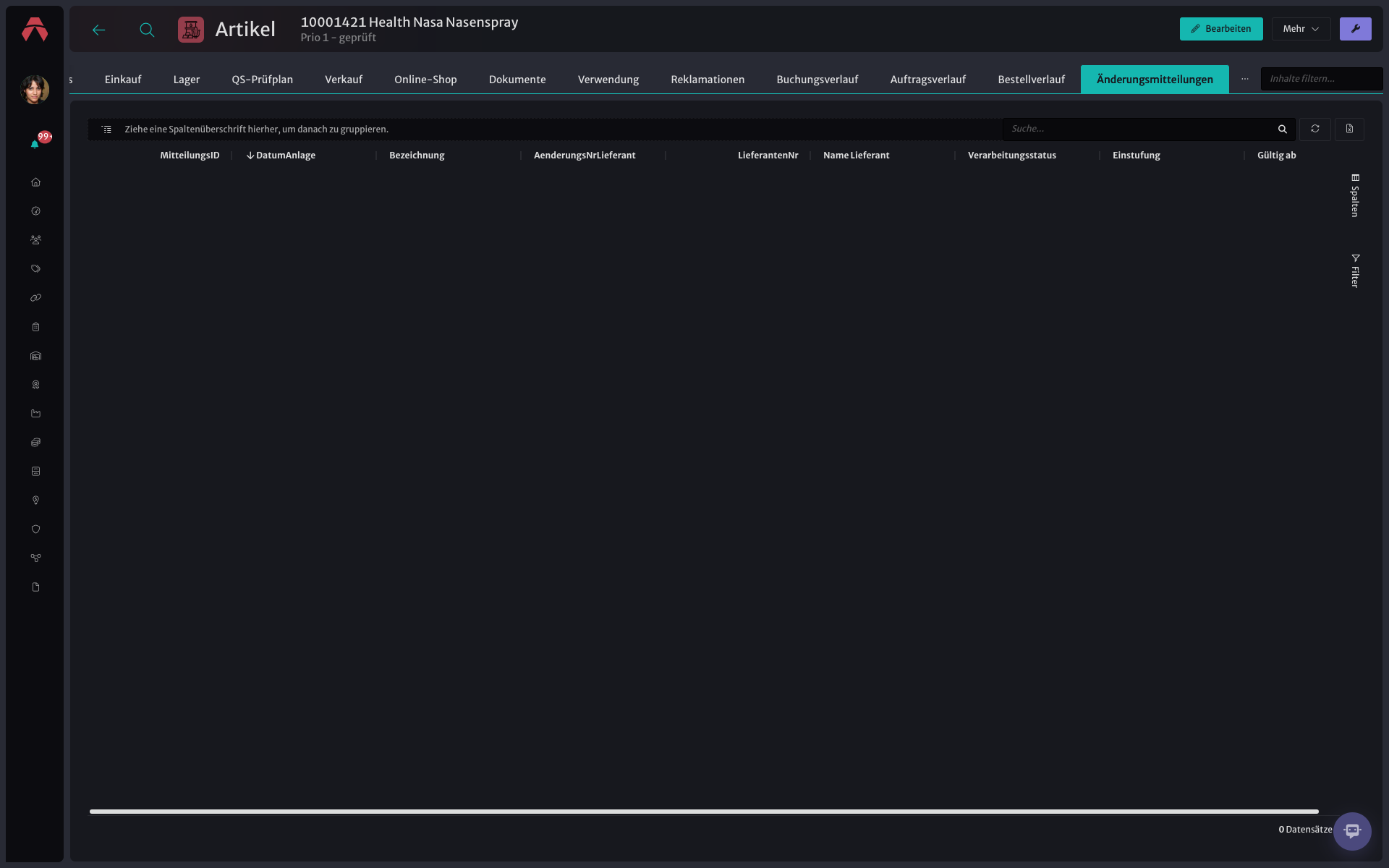This screenshot has width=1389, height=868.
Task: Select the Änderungsmitteilungen tab
Action: click(x=1155, y=80)
